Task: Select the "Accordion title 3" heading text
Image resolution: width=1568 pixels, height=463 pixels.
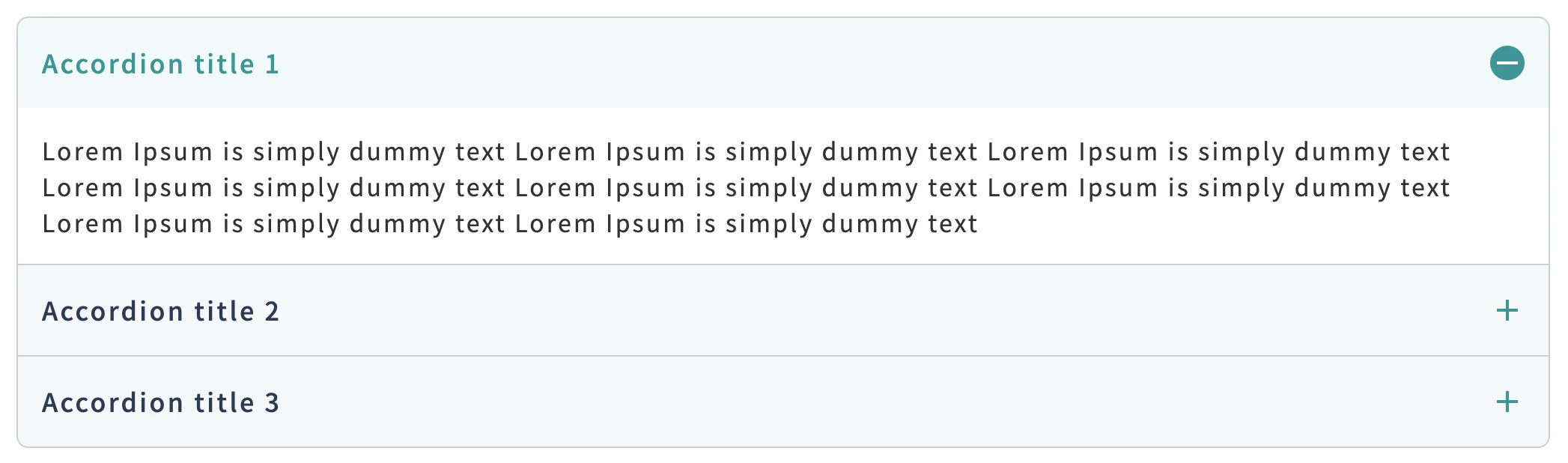Action: (x=160, y=403)
